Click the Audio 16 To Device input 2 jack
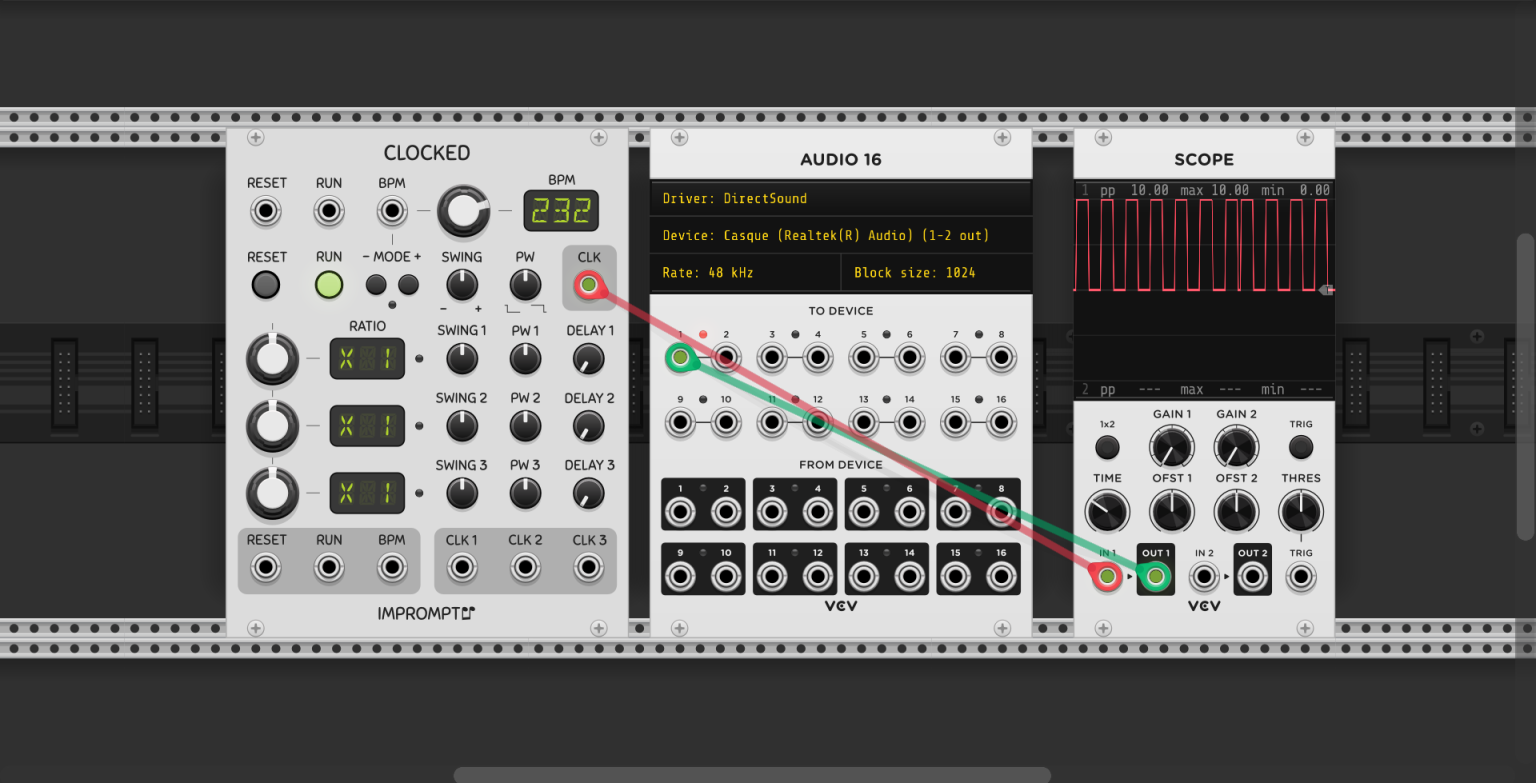1536x783 pixels. (x=726, y=357)
